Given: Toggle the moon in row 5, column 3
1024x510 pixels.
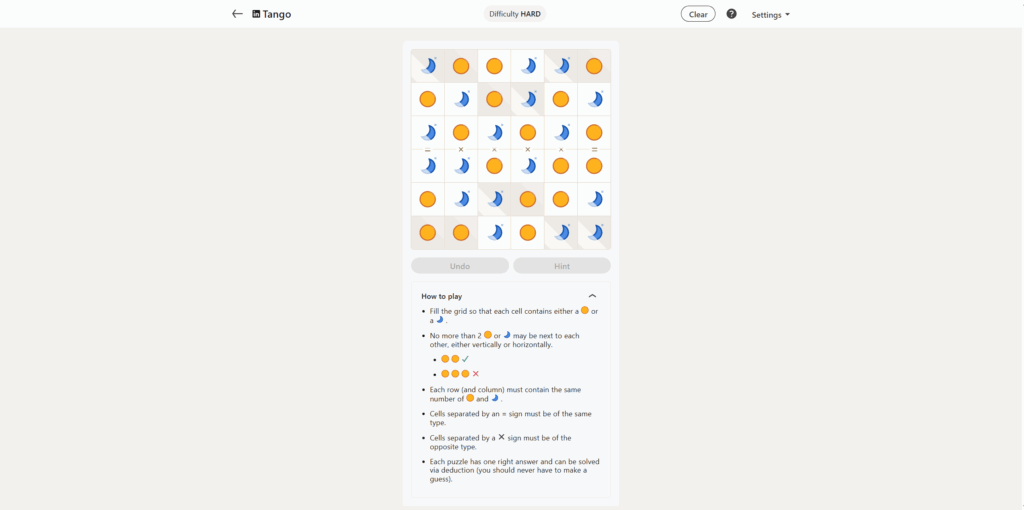Looking at the screenshot, I should (x=494, y=199).
